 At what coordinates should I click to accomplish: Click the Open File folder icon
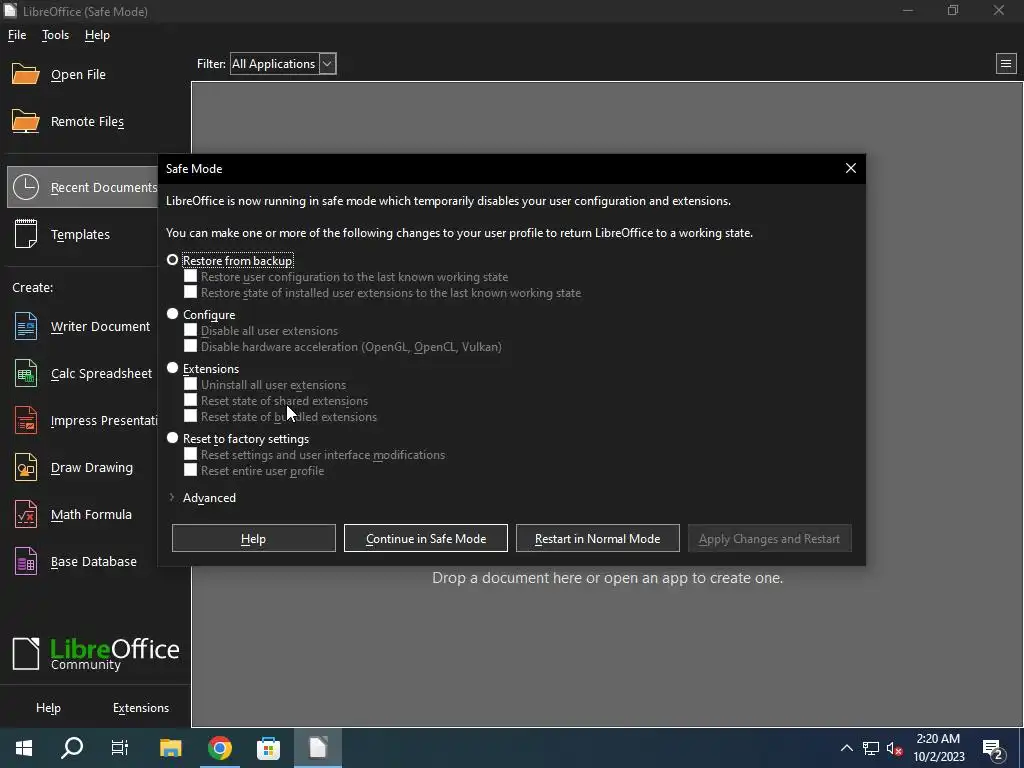point(25,74)
